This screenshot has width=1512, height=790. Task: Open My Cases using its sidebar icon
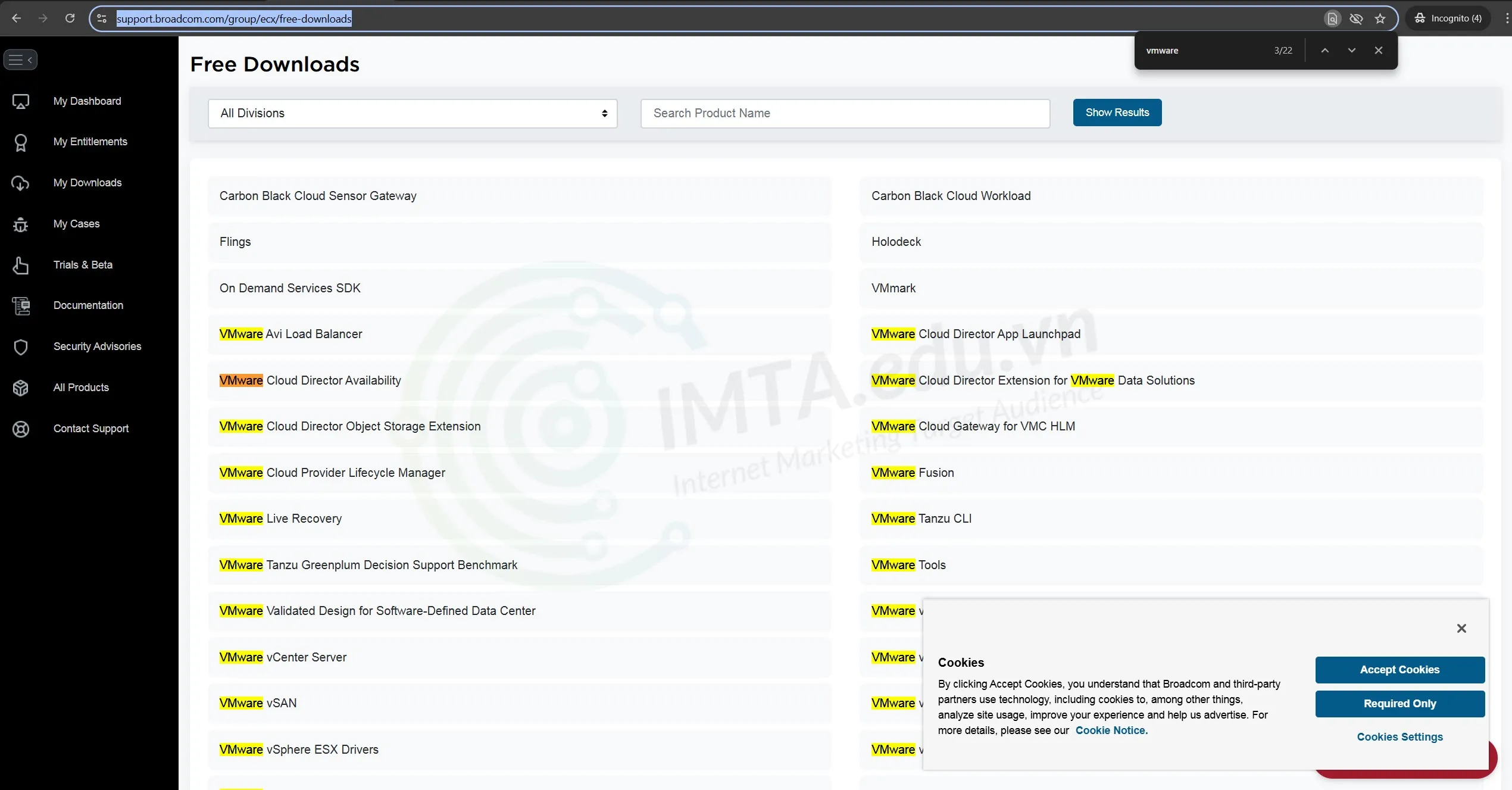[21, 224]
